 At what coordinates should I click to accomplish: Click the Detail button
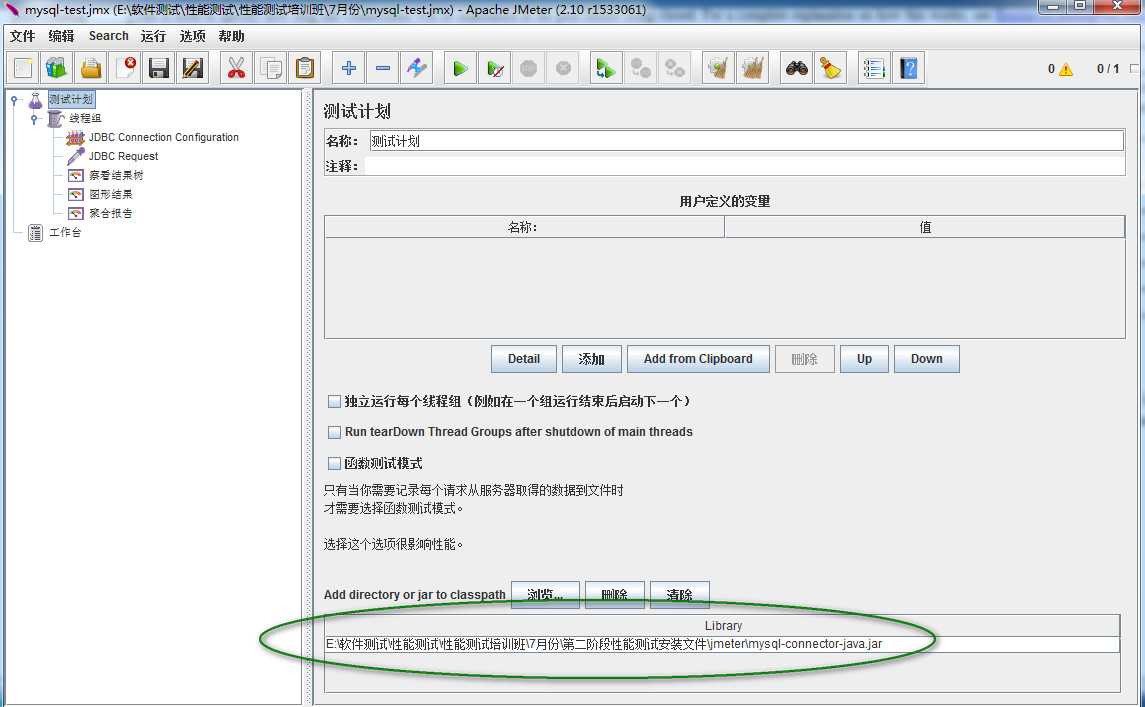pos(524,359)
